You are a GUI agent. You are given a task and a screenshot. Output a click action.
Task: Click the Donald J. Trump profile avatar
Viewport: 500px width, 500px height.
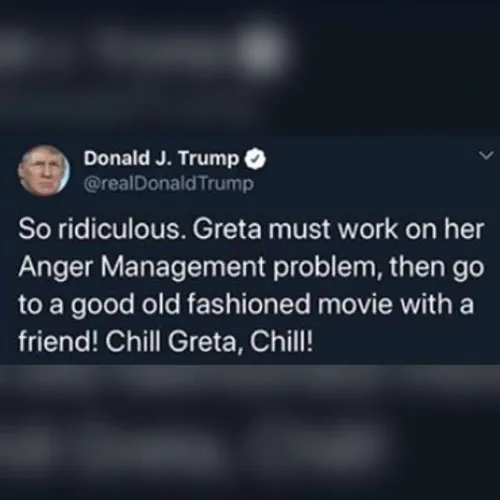(x=43, y=171)
